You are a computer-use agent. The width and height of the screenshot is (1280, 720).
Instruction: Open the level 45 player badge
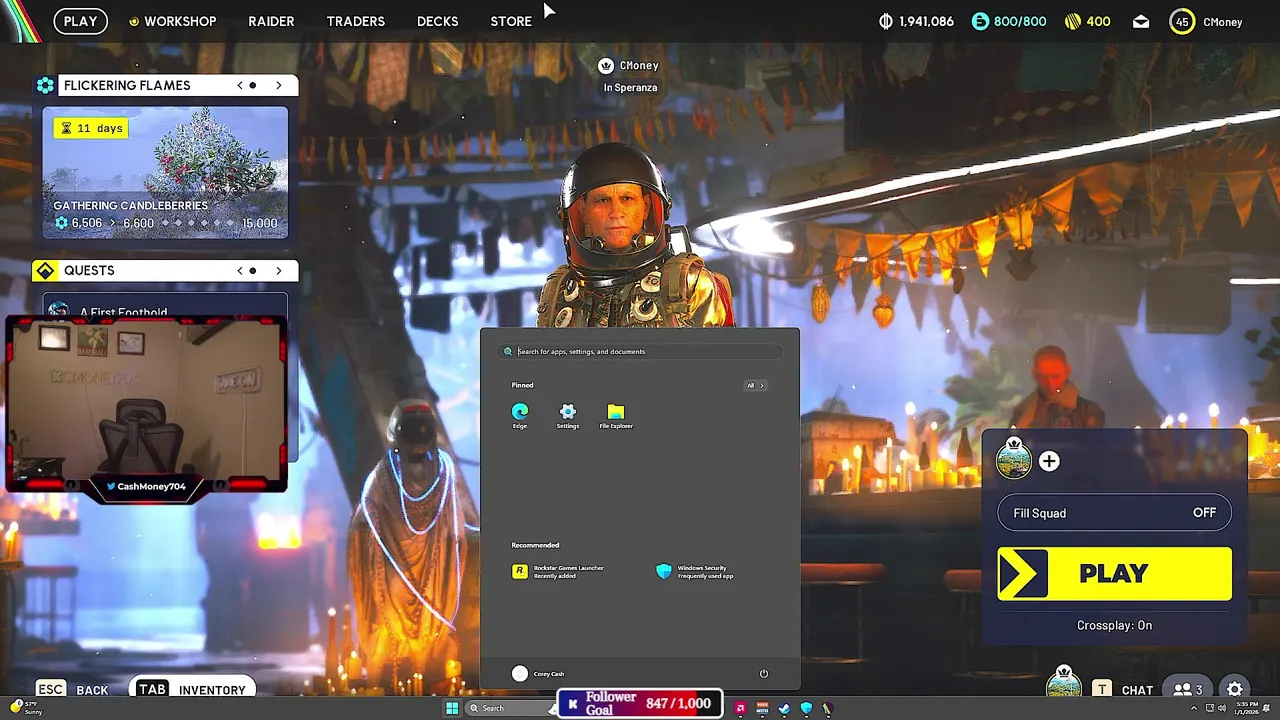coord(1182,21)
